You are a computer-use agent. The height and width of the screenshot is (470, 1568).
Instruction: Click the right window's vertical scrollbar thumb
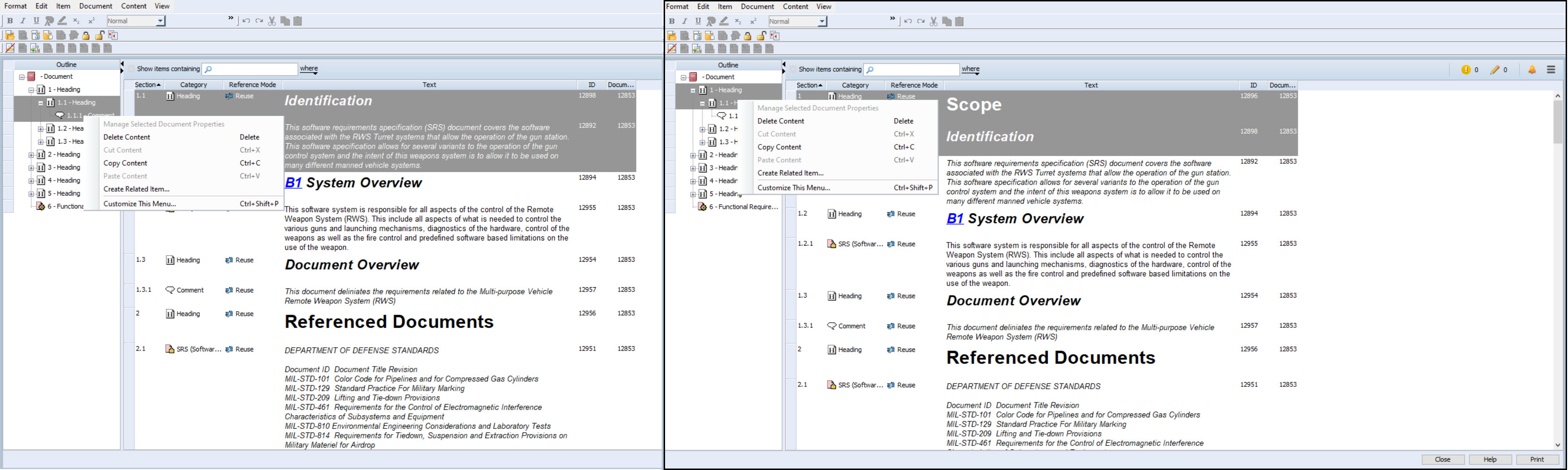coord(1557,122)
